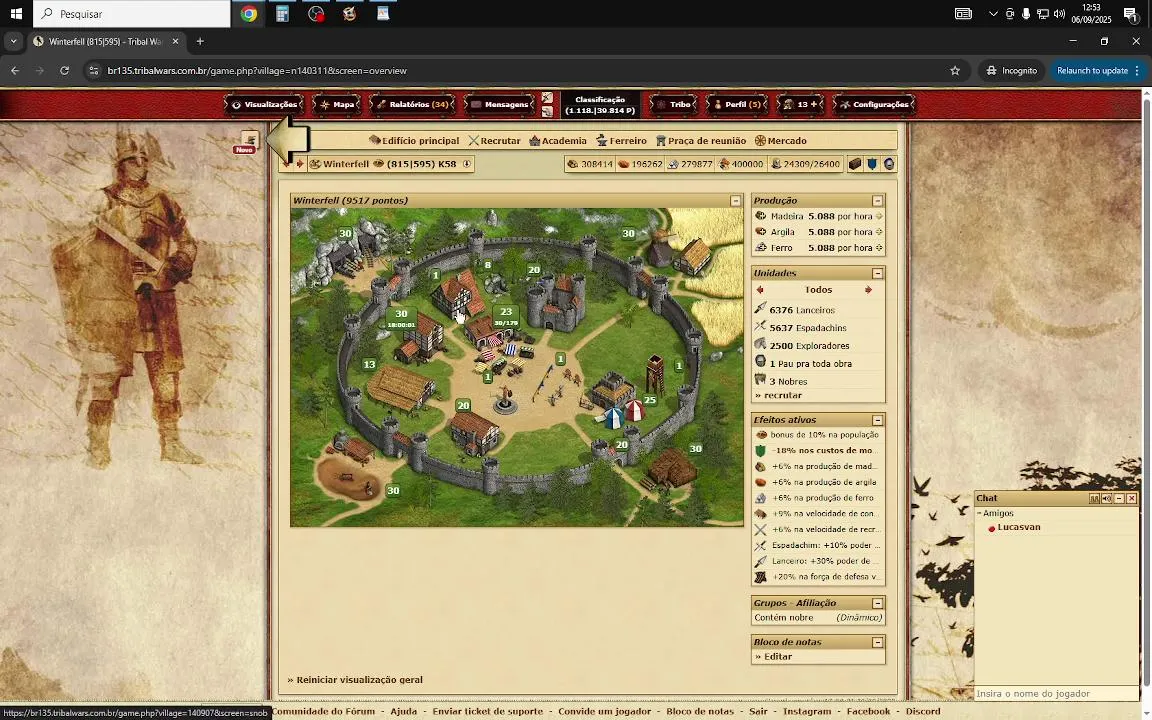Click the iron stock 279877 icon
Screen dimensions: 1152x720
click(673, 164)
